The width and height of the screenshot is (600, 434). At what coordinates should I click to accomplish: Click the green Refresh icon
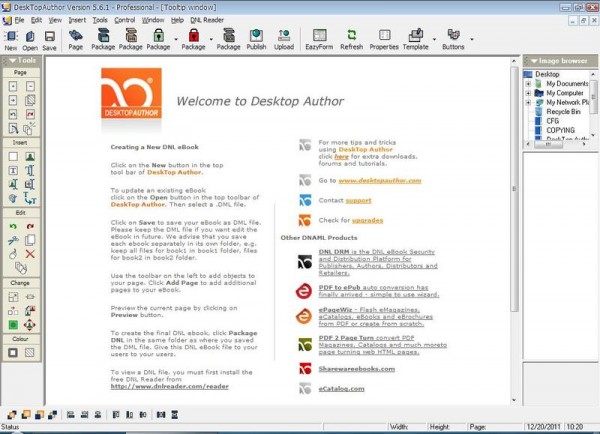(351, 39)
